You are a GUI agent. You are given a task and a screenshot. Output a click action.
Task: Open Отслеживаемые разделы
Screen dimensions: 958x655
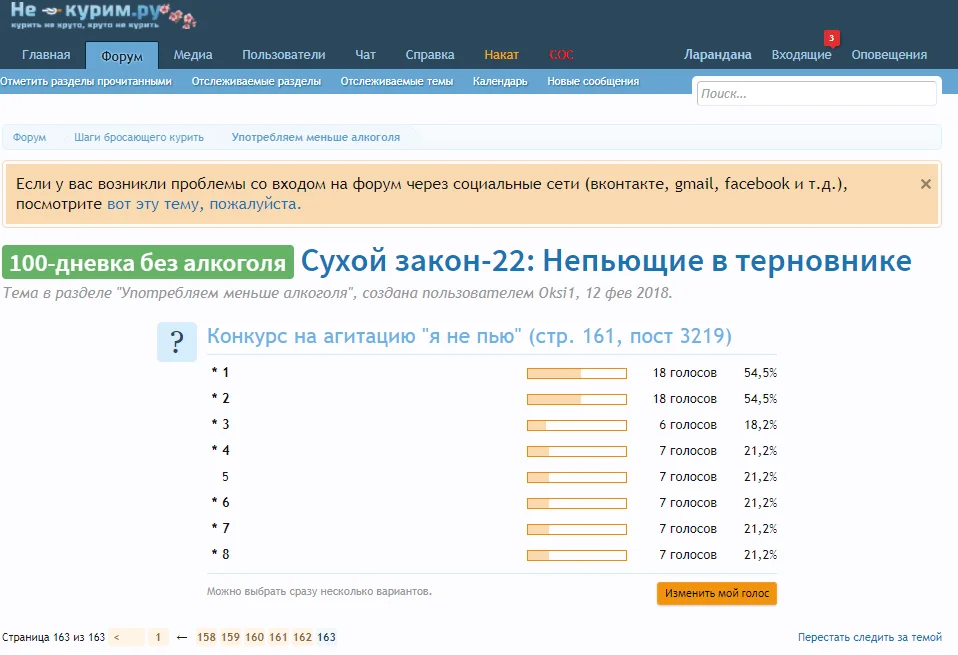[256, 81]
